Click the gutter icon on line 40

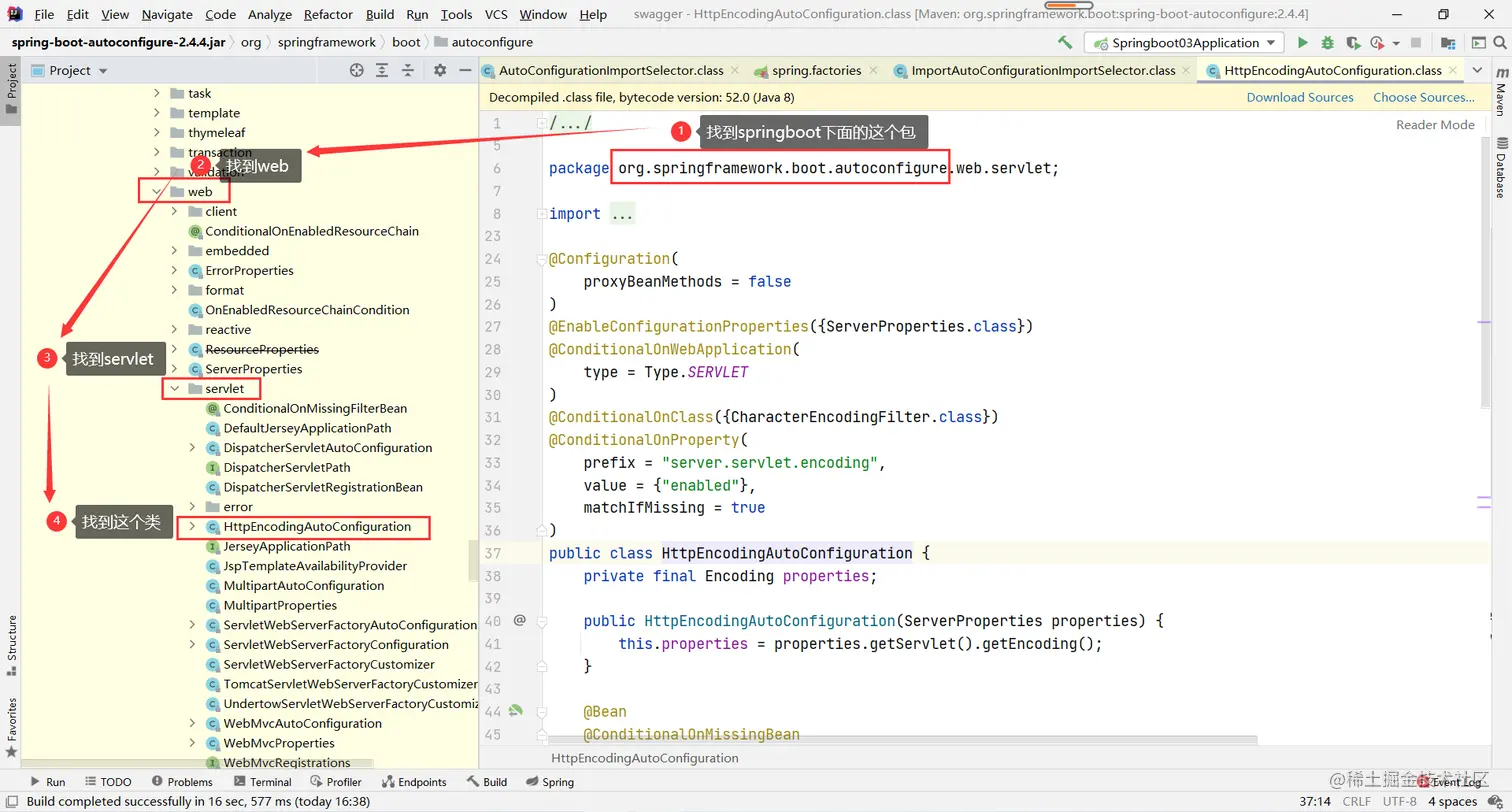[x=519, y=620]
